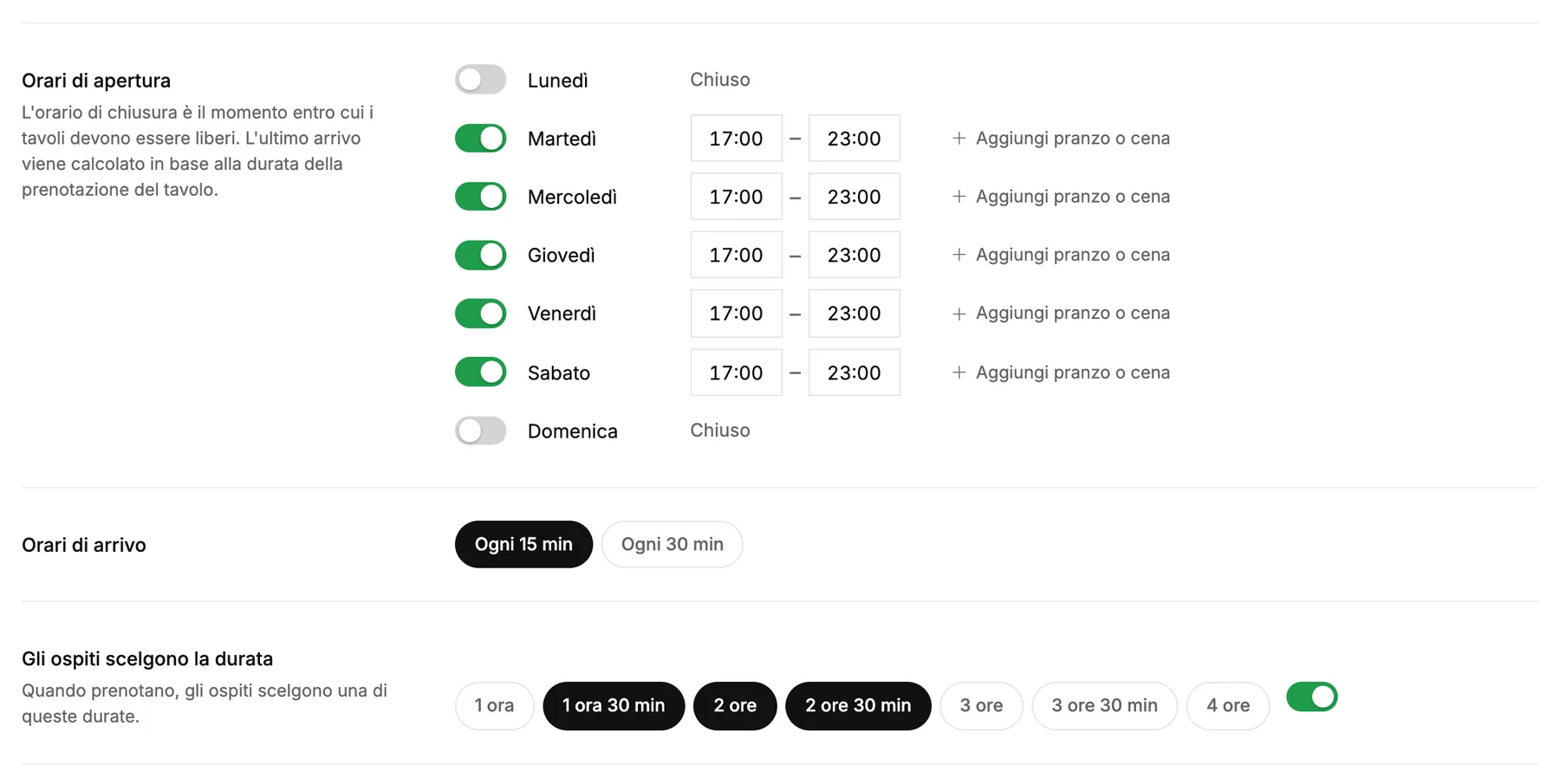Image resolution: width=1560 pixels, height=784 pixels.
Task: Open the Sabato 17:00 opening time field
Action: [x=736, y=373]
